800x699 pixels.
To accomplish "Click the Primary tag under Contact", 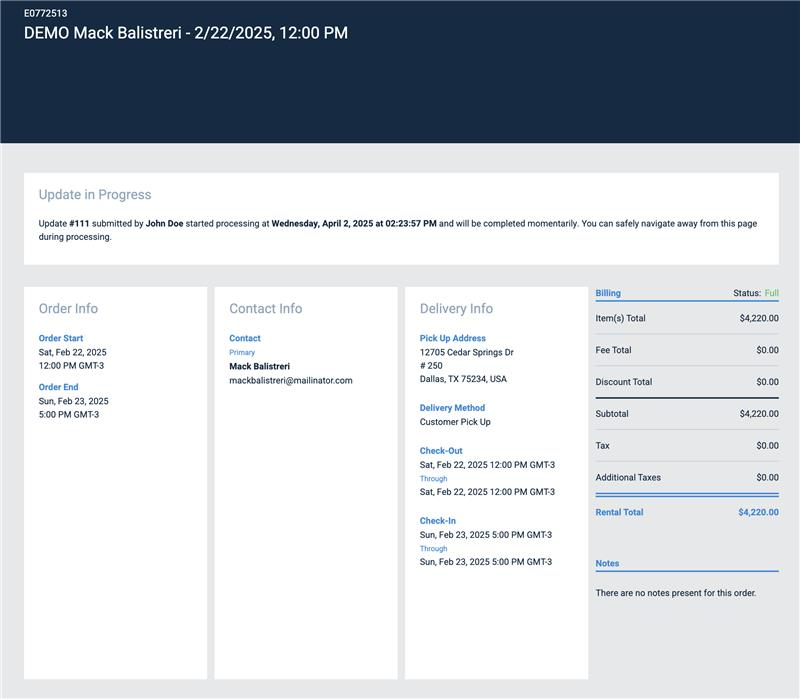I will click(x=242, y=352).
